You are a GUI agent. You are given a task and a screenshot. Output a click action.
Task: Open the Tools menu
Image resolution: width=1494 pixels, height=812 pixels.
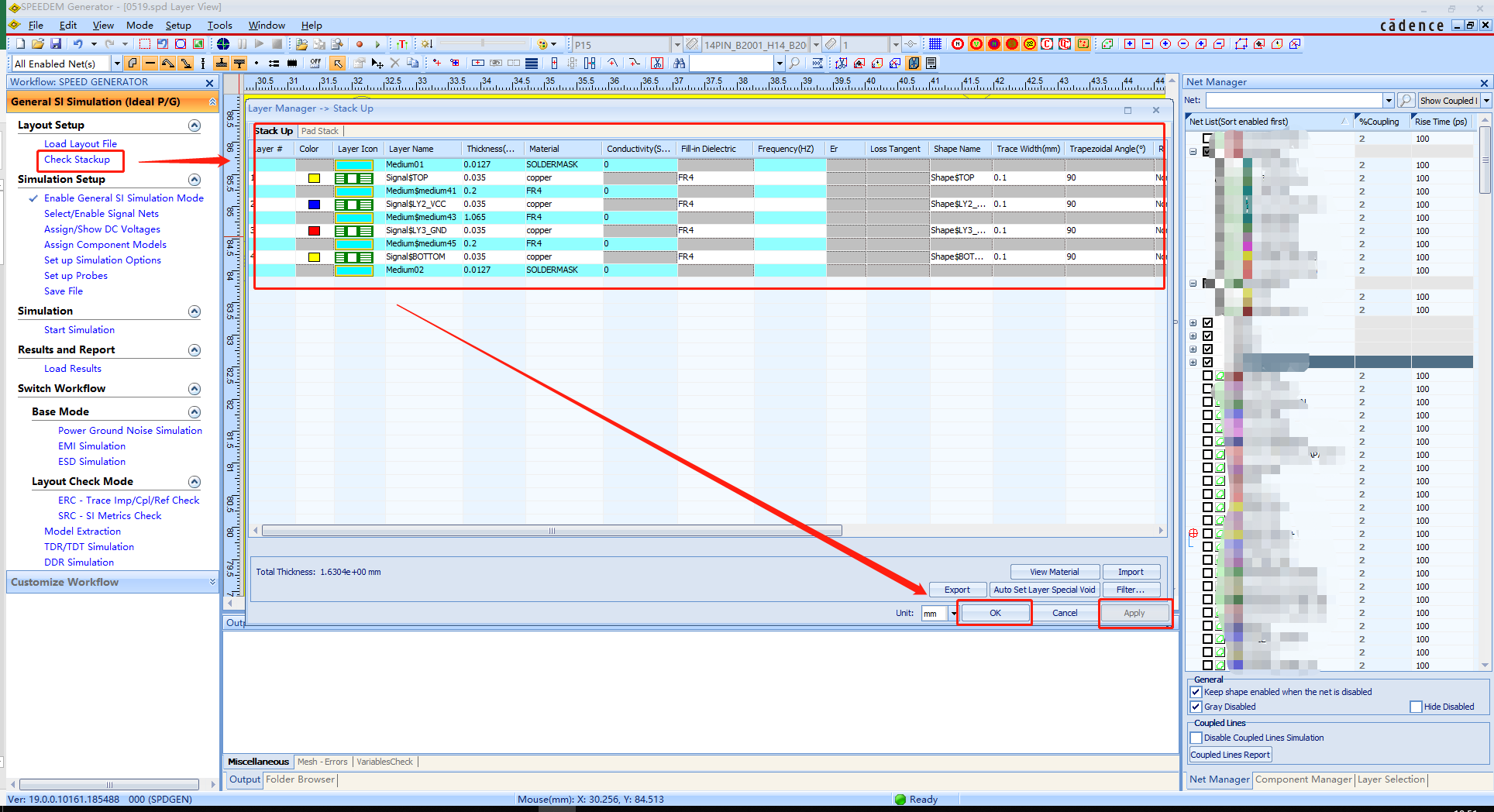[219, 26]
